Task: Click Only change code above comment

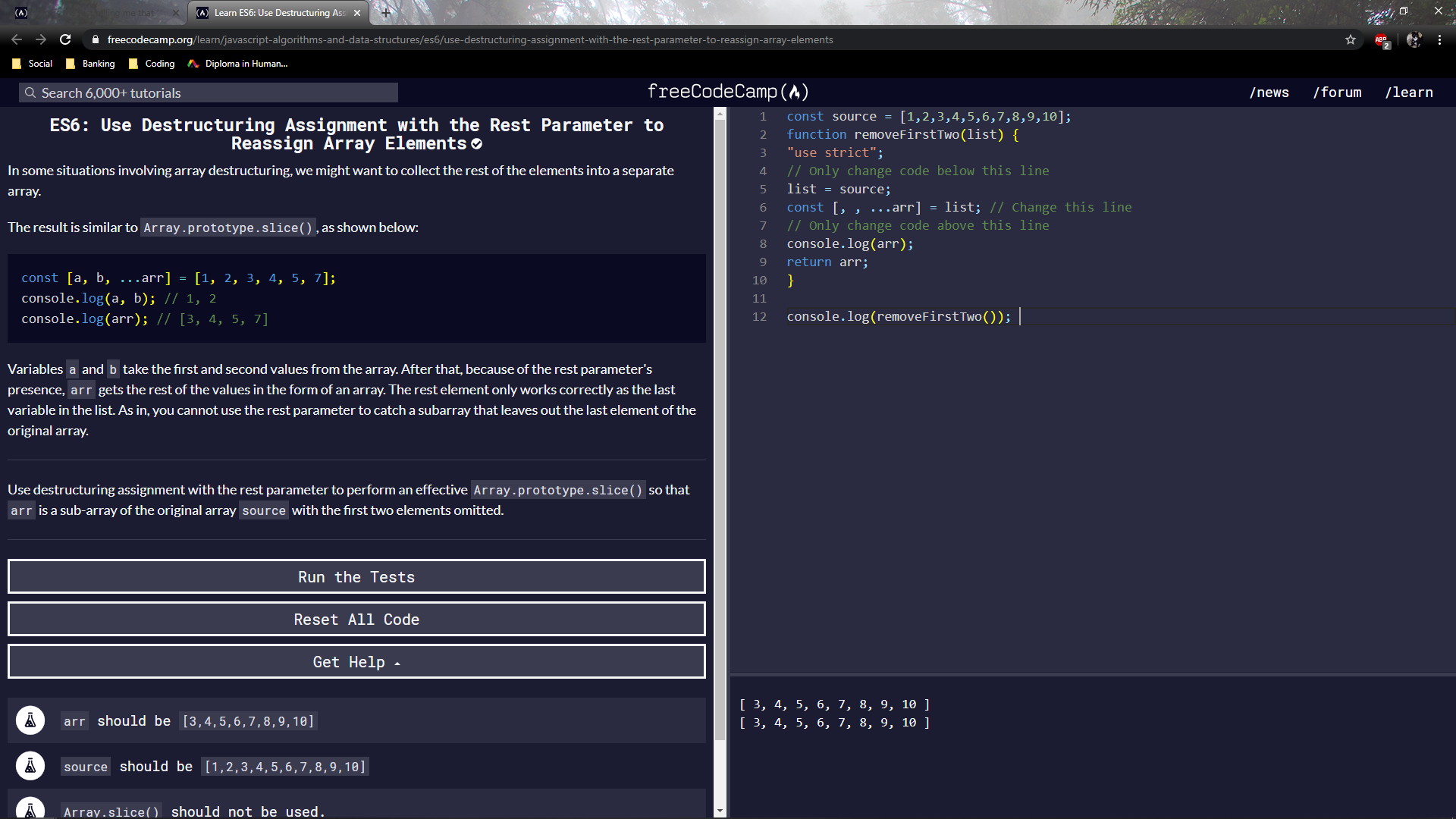Action: [918, 225]
